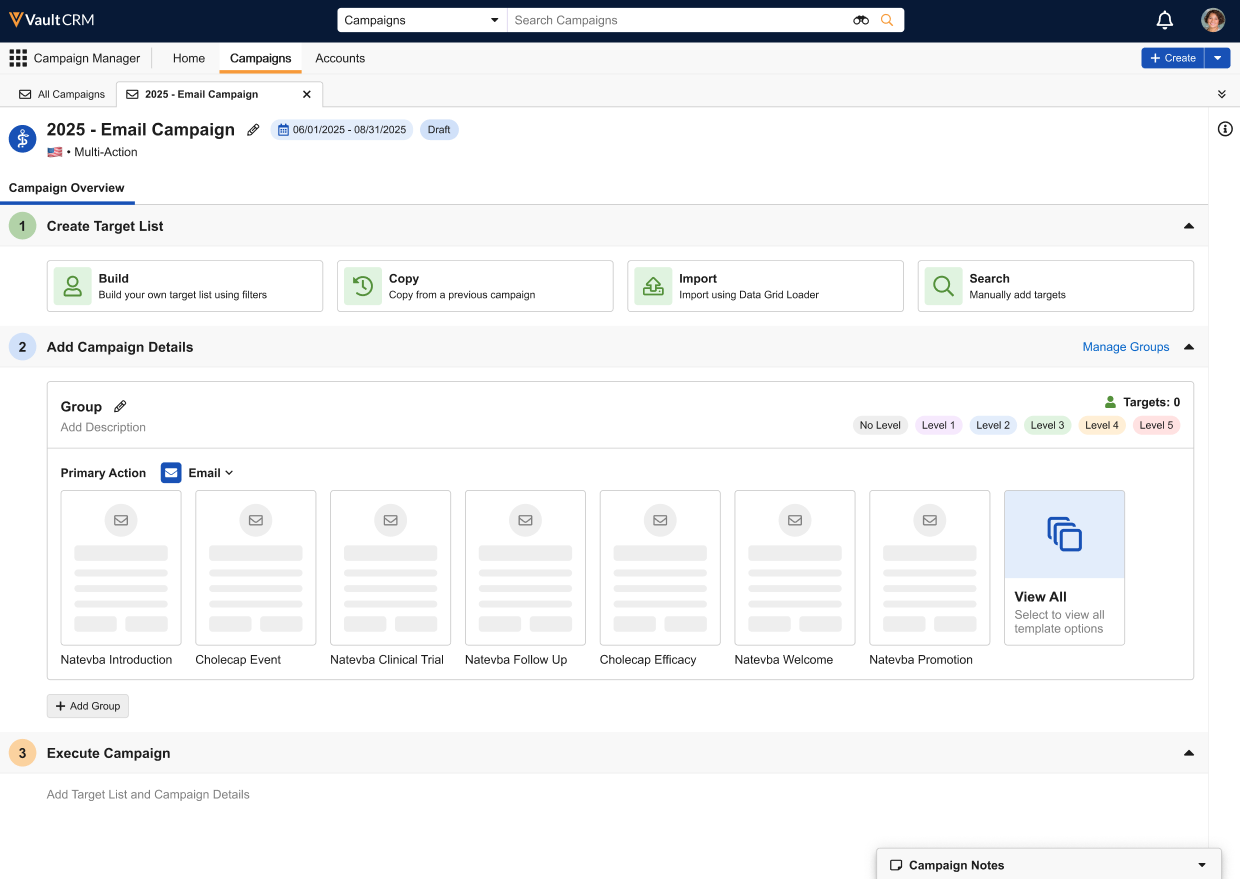Click the notification bell icon
Viewport: 1240px width, 879px height.
(1164, 20)
